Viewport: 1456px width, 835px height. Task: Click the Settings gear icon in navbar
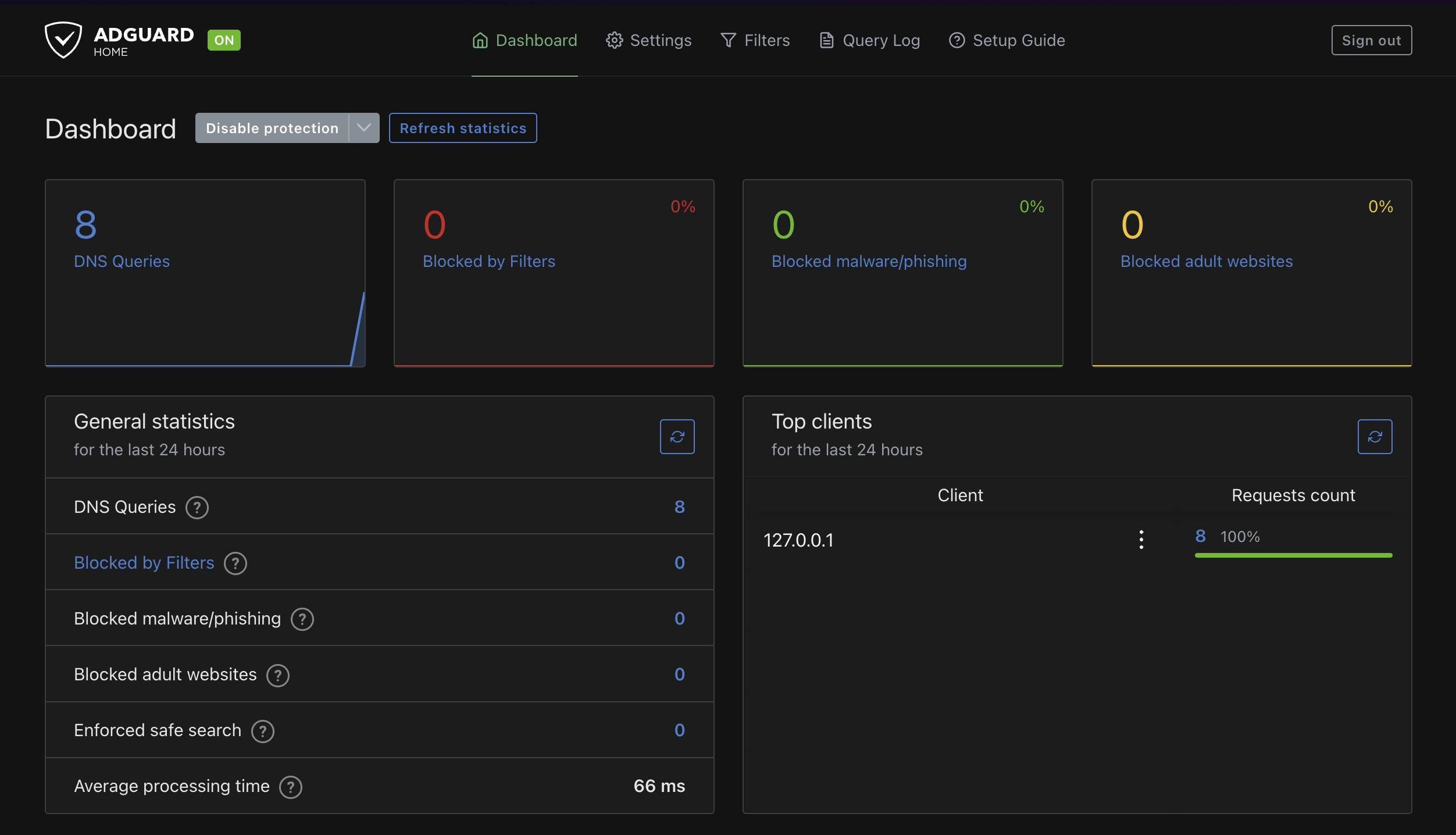pos(613,40)
